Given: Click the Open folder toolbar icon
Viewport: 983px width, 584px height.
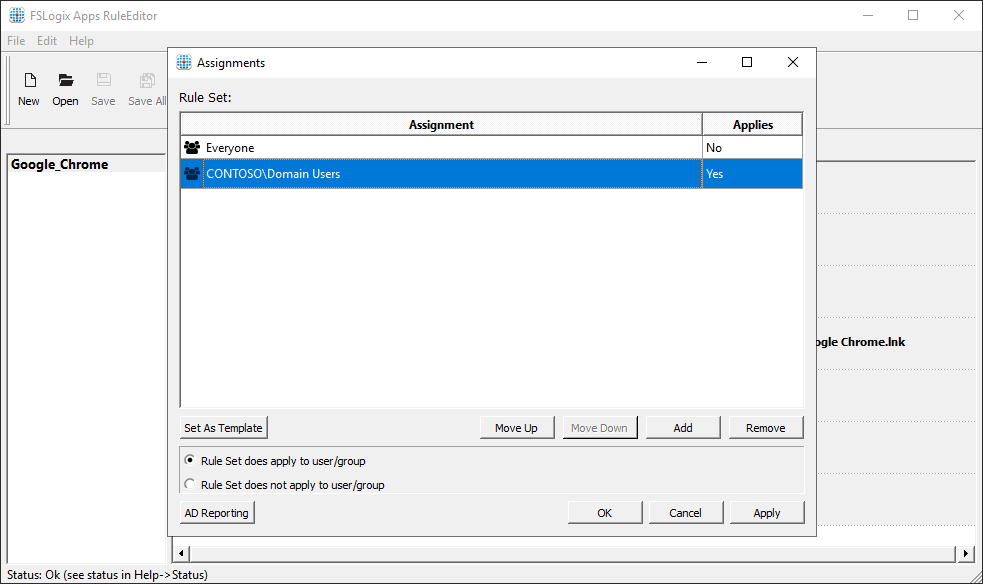Looking at the screenshot, I should coord(65,81).
